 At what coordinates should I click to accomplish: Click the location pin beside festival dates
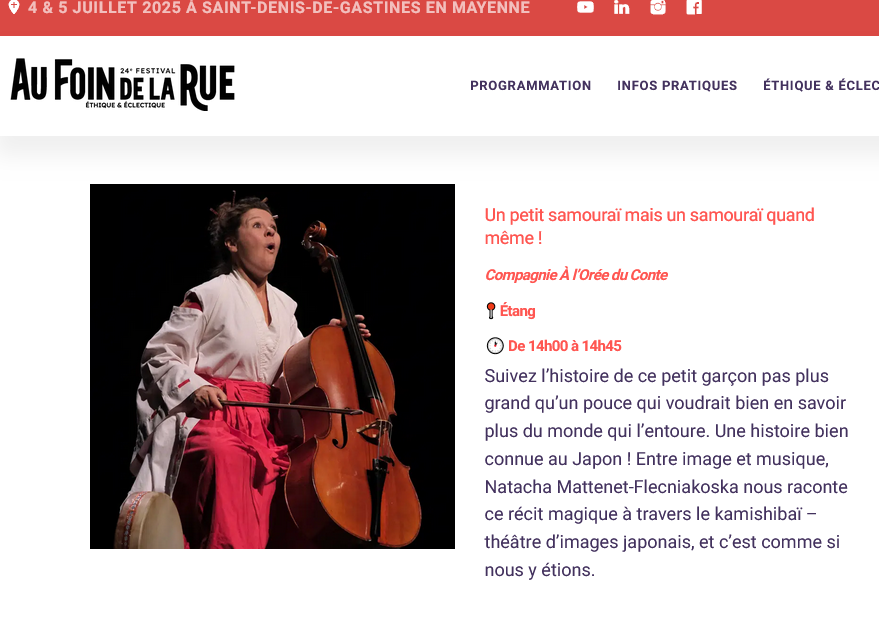[x=14, y=7]
